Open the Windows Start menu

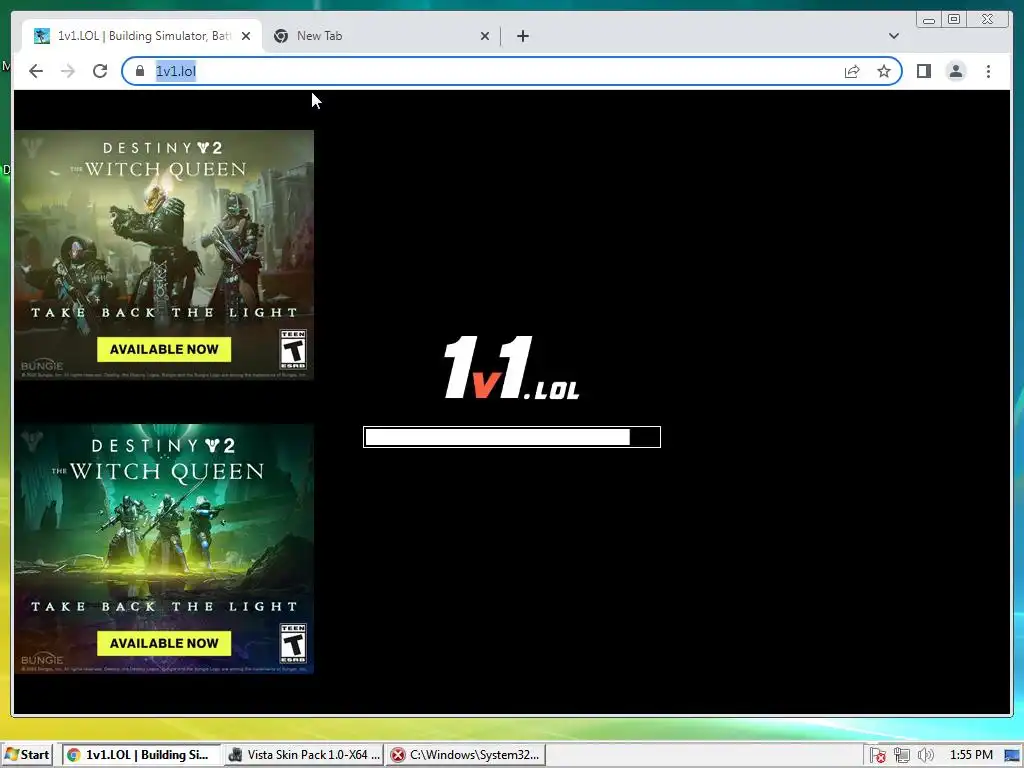click(x=26, y=755)
